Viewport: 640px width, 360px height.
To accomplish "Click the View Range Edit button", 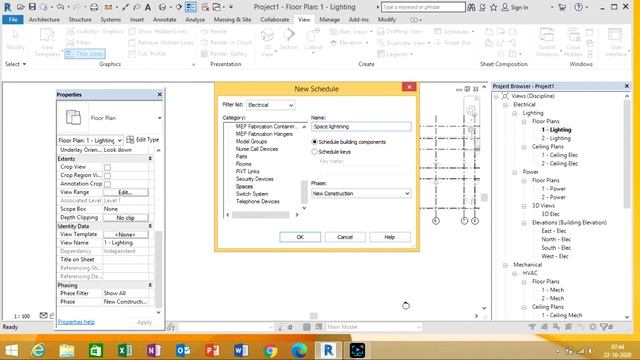I will [125, 192].
